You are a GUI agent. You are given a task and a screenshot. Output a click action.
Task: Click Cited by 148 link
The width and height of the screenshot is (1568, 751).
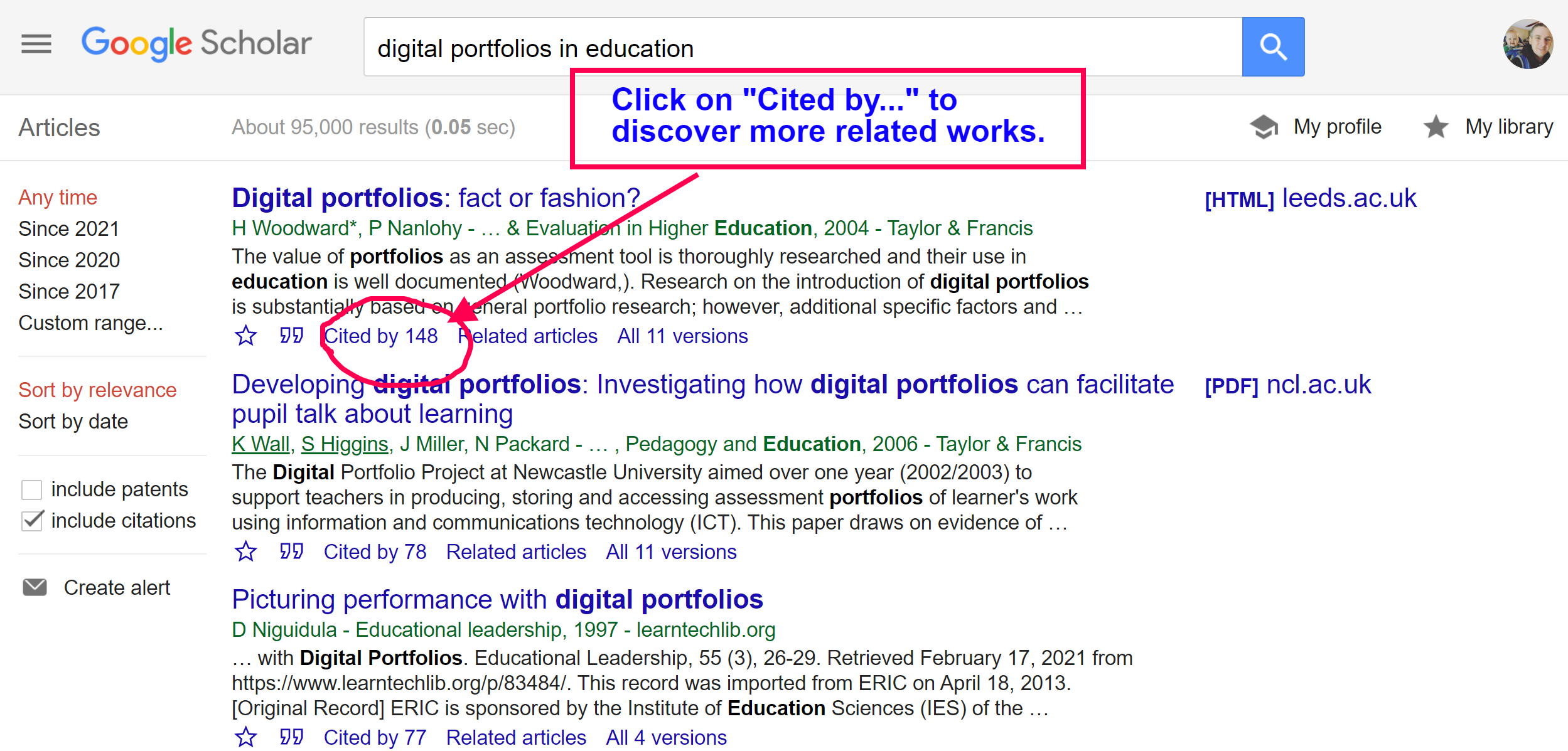coord(380,336)
